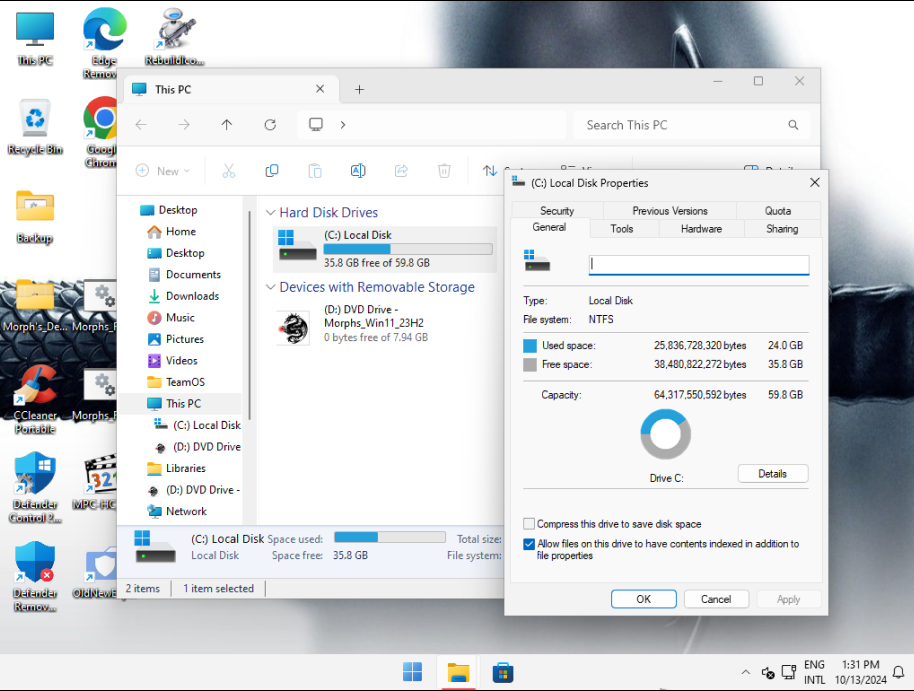This screenshot has height=691, width=914.
Task: Click the Sort arrows icon in toolbar
Action: point(490,171)
